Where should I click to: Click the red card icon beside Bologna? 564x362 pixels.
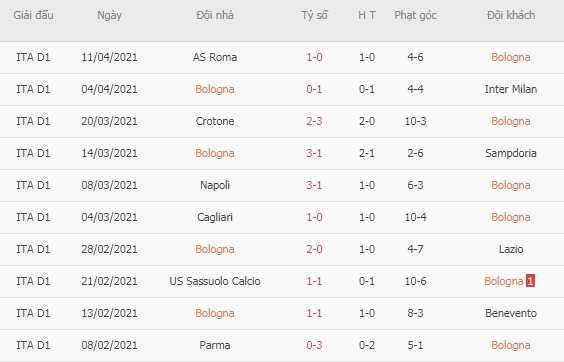coord(530,281)
